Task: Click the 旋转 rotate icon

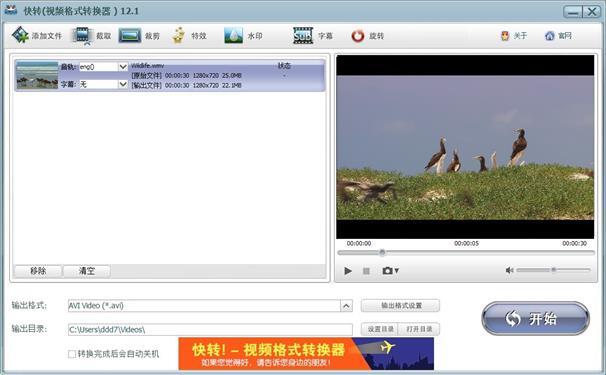Action: (358, 36)
